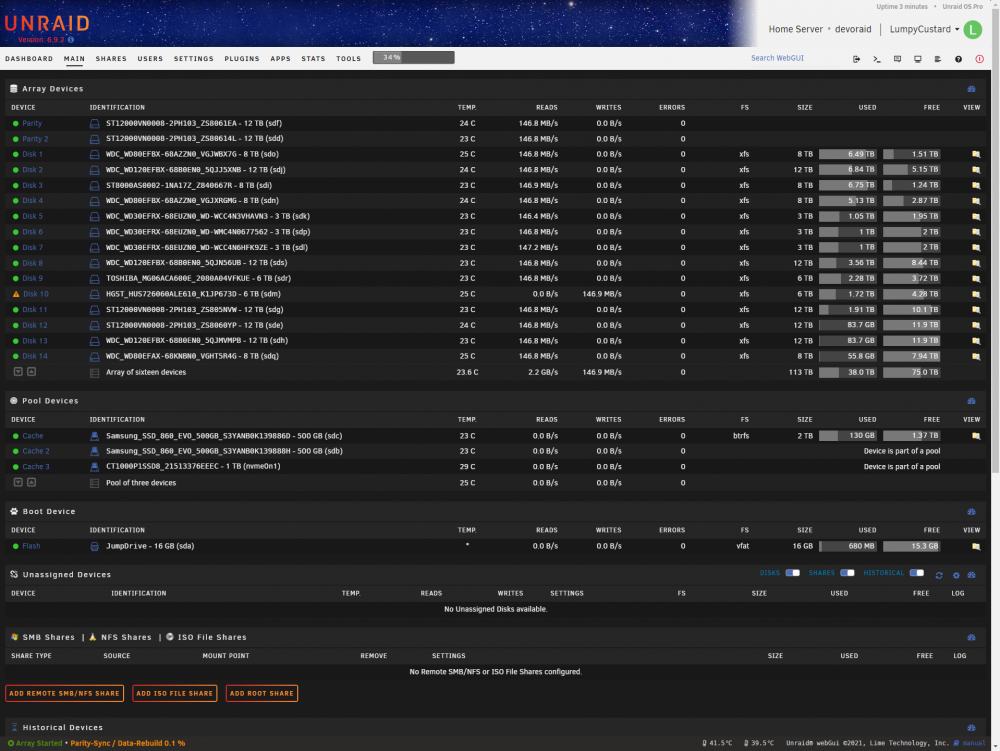Go to the USERS tab
The height and width of the screenshot is (751, 1000).
coord(150,59)
